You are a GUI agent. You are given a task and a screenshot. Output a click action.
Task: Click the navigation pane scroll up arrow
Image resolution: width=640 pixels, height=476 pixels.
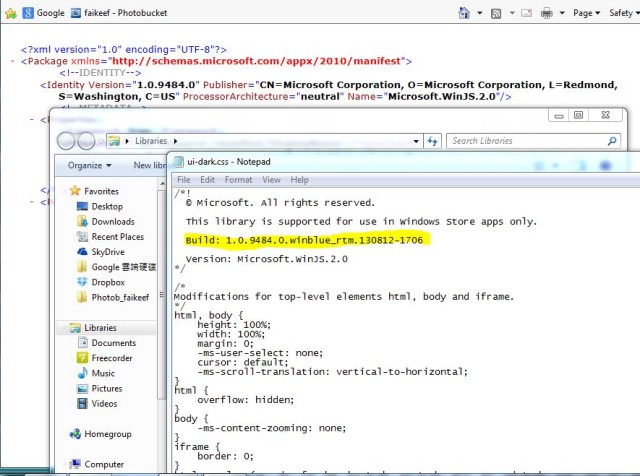162,184
